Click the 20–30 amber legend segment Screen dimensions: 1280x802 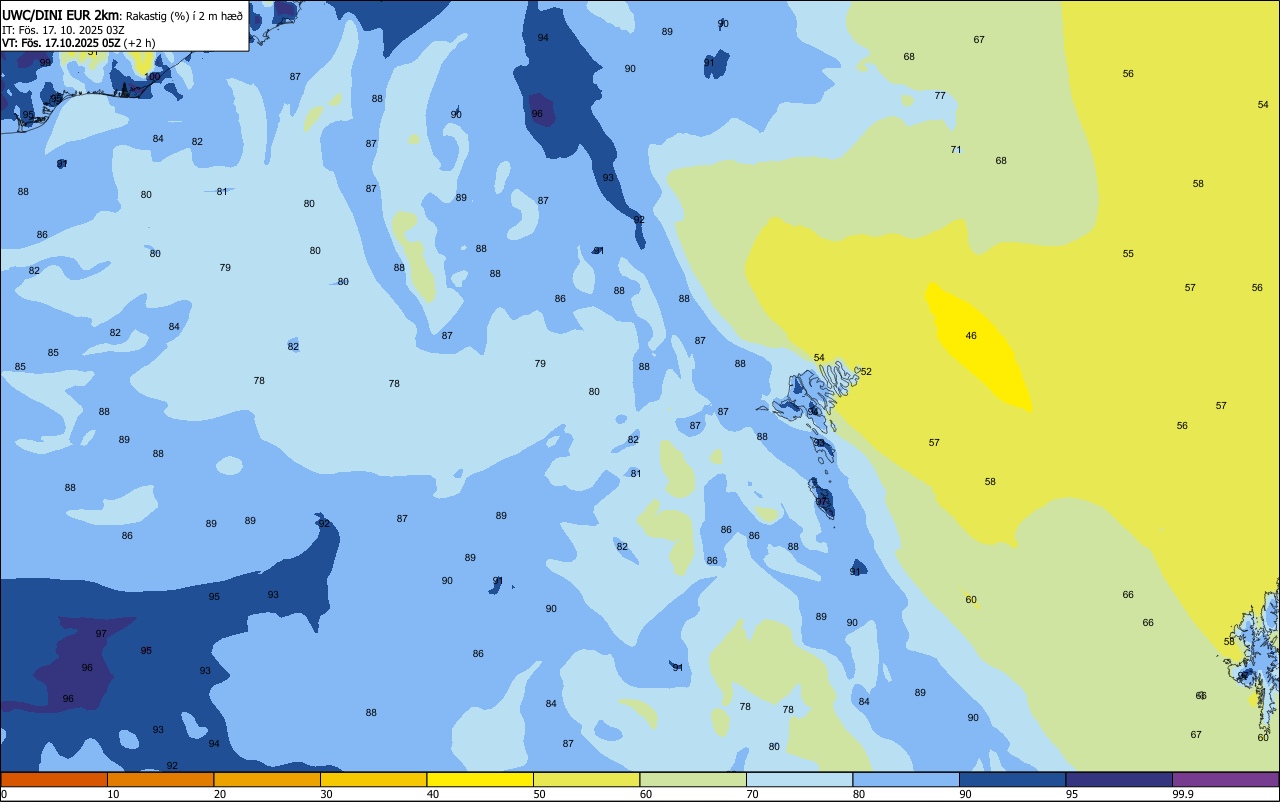(x=267, y=779)
